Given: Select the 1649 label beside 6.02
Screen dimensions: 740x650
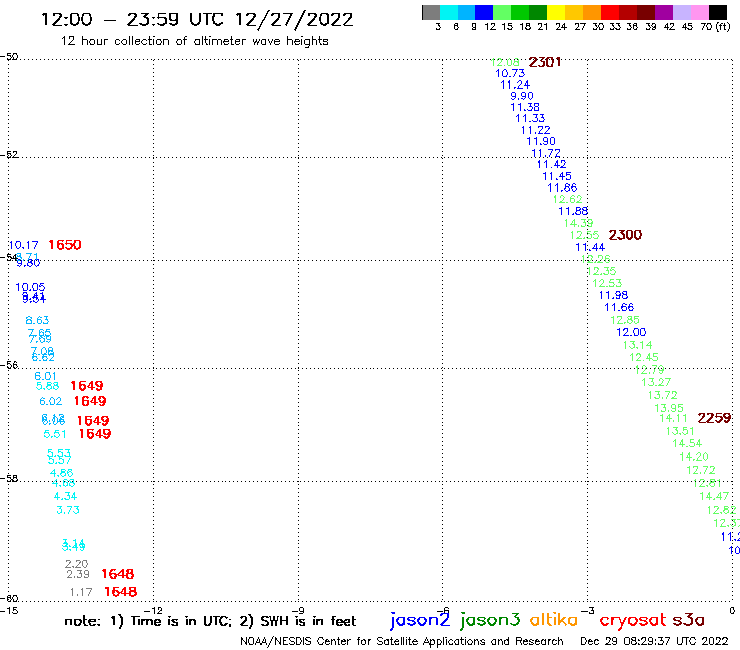Looking at the screenshot, I should [x=90, y=401].
